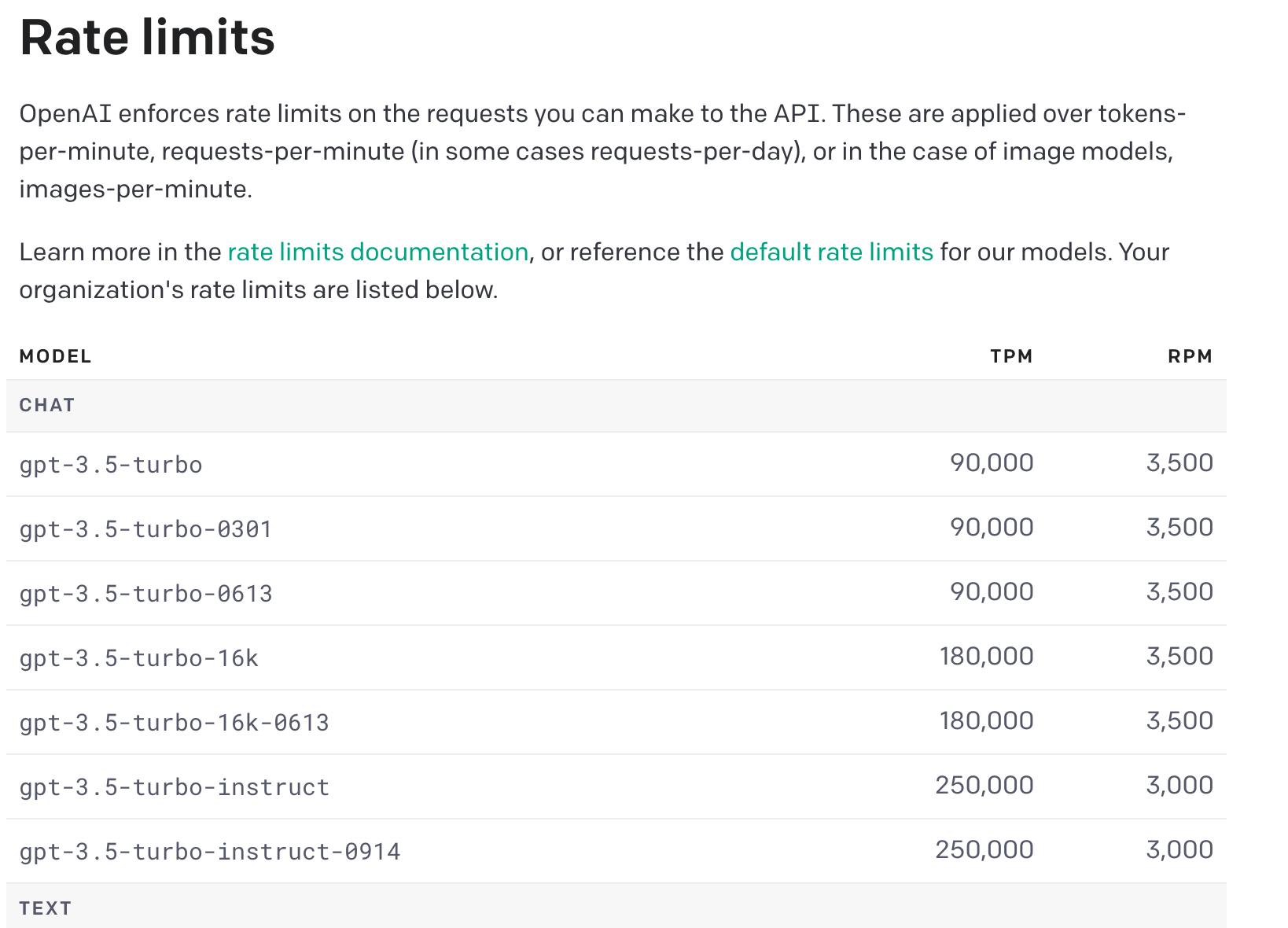Open the rate limits documentation link

click(377, 252)
